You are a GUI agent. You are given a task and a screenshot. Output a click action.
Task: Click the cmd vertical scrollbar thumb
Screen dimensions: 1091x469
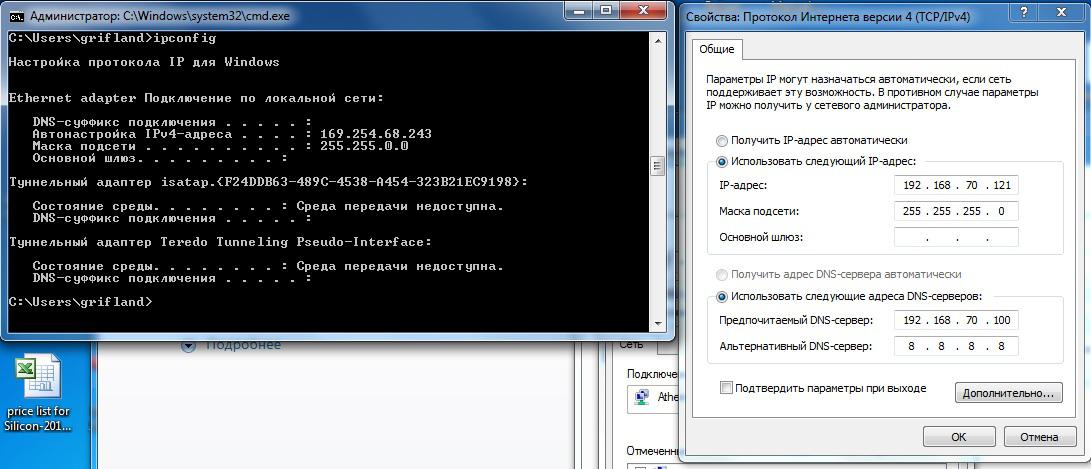point(658,166)
